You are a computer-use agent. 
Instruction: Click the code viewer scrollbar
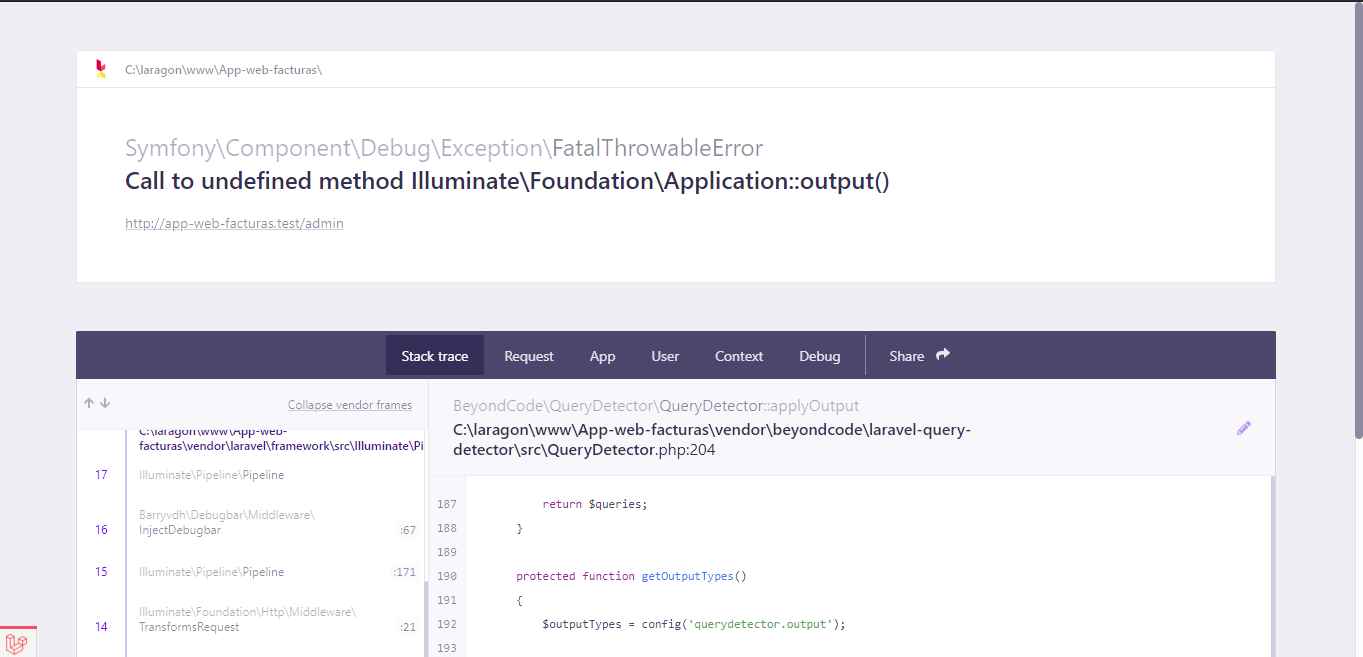tap(1273, 566)
